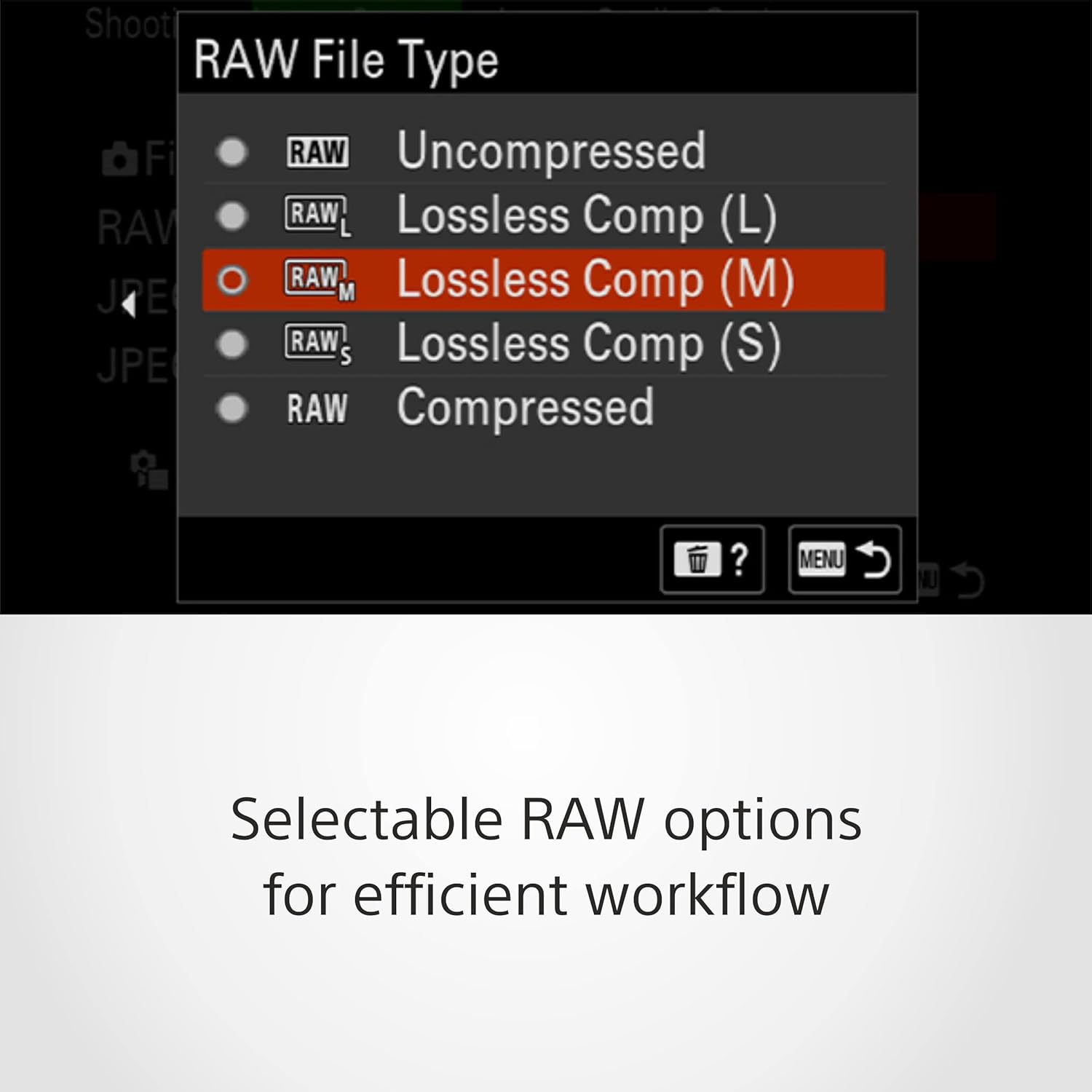
Task: Click the left arrow navigation triangle
Action: tap(130, 304)
